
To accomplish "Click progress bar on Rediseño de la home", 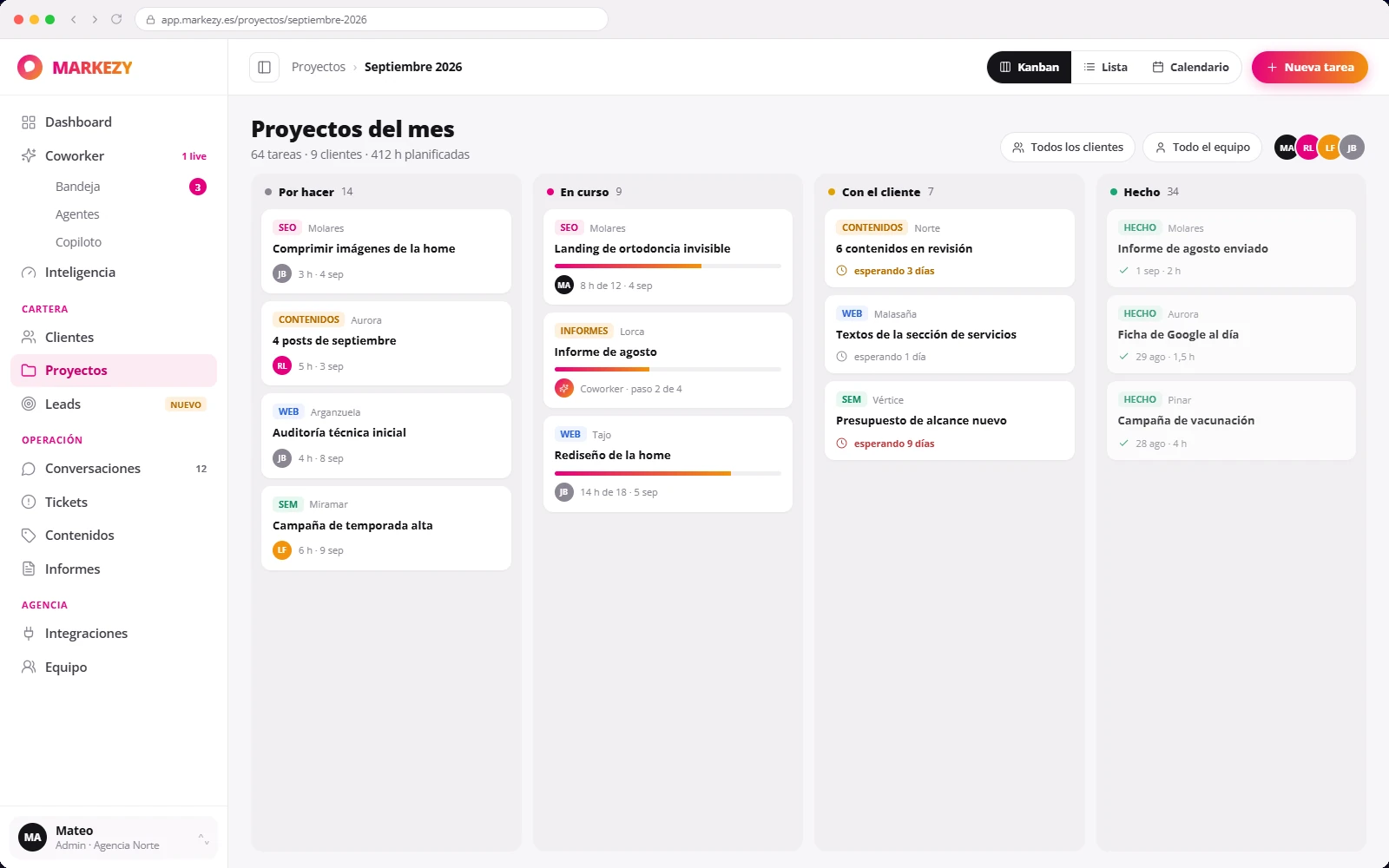I will 668,474.
